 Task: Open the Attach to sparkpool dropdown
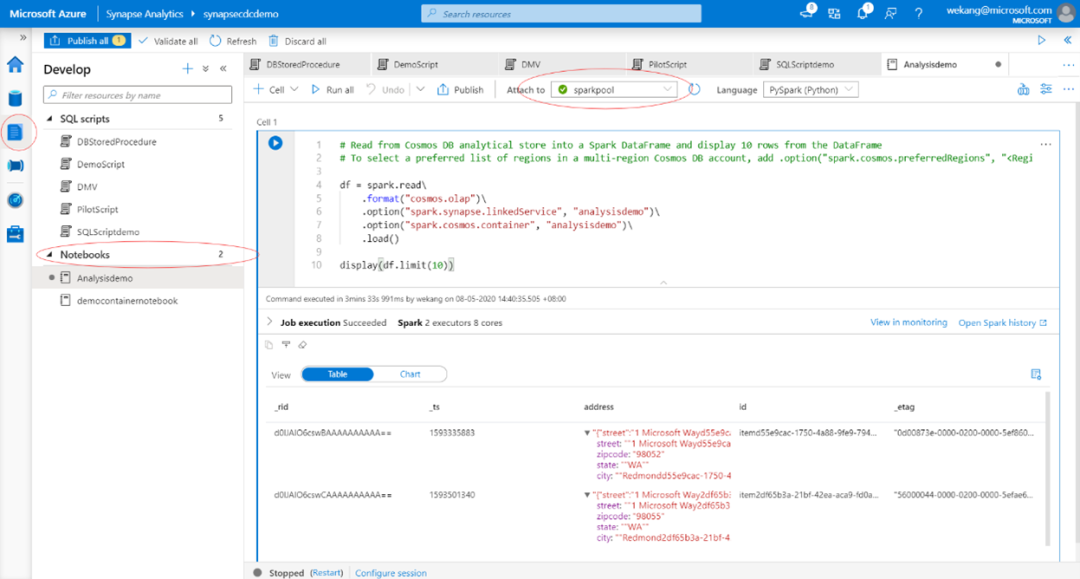click(x=614, y=90)
